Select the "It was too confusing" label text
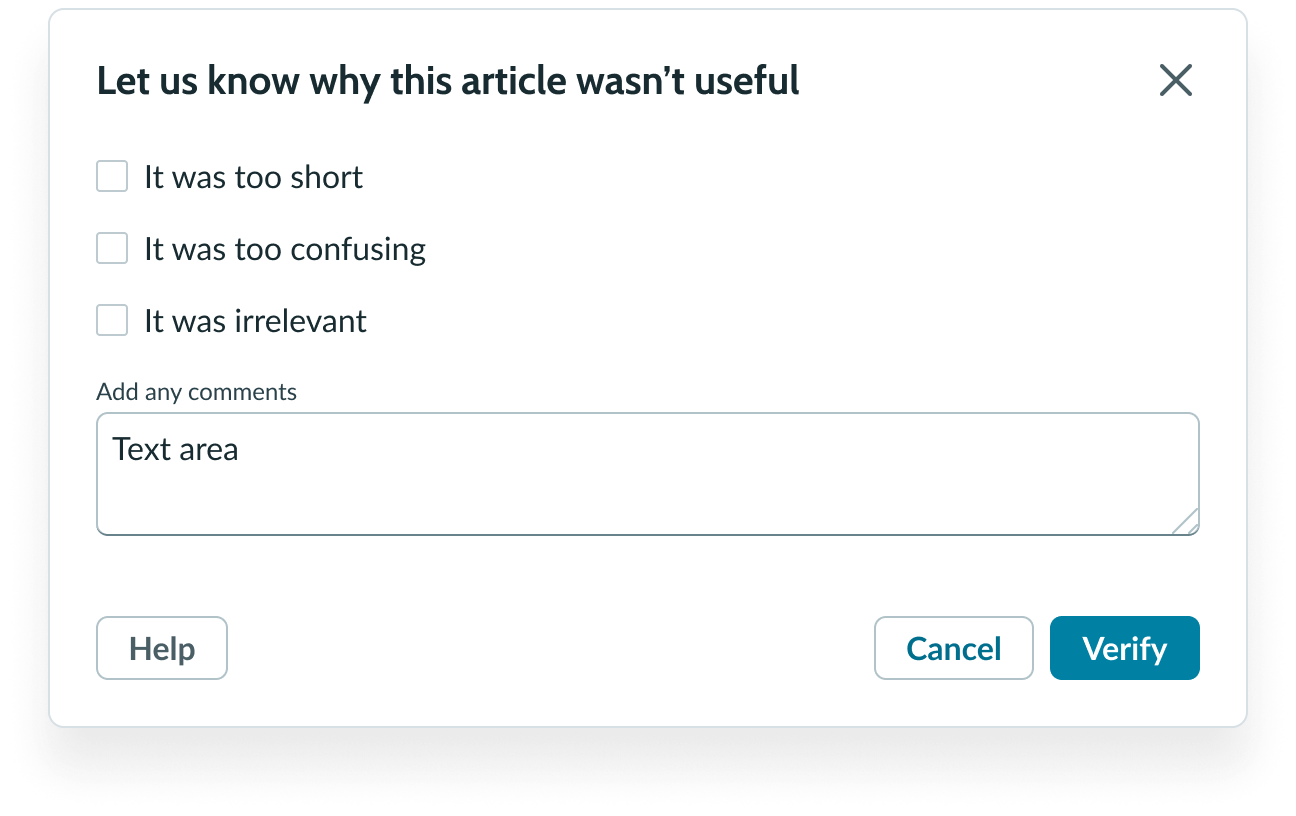This screenshot has height=816, width=1296. pyautogui.click(x=285, y=249)
